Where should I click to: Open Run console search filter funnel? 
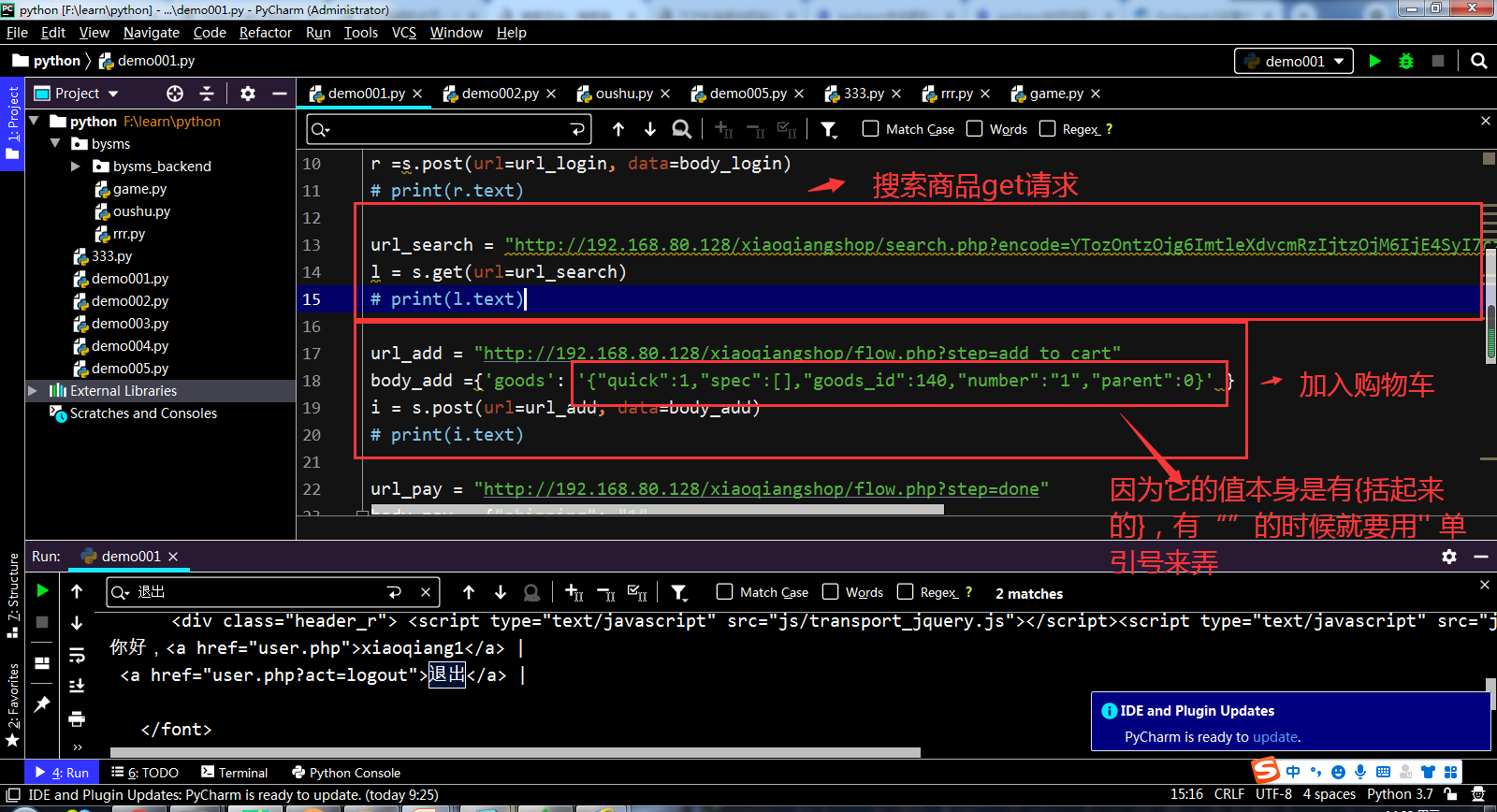point(679,592)
